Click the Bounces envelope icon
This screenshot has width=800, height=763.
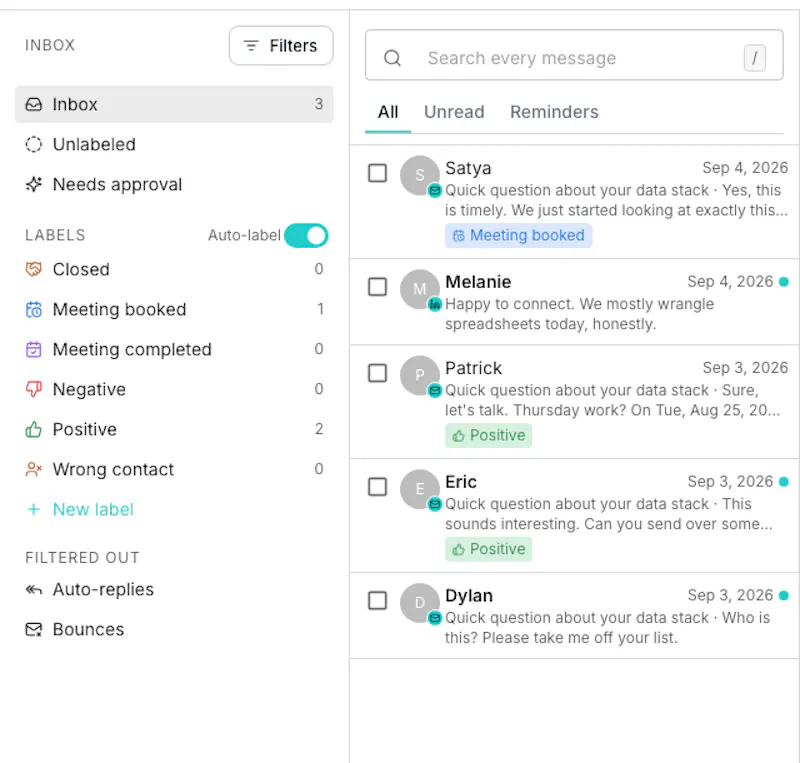pyautogui.click(x=34, y=629)
